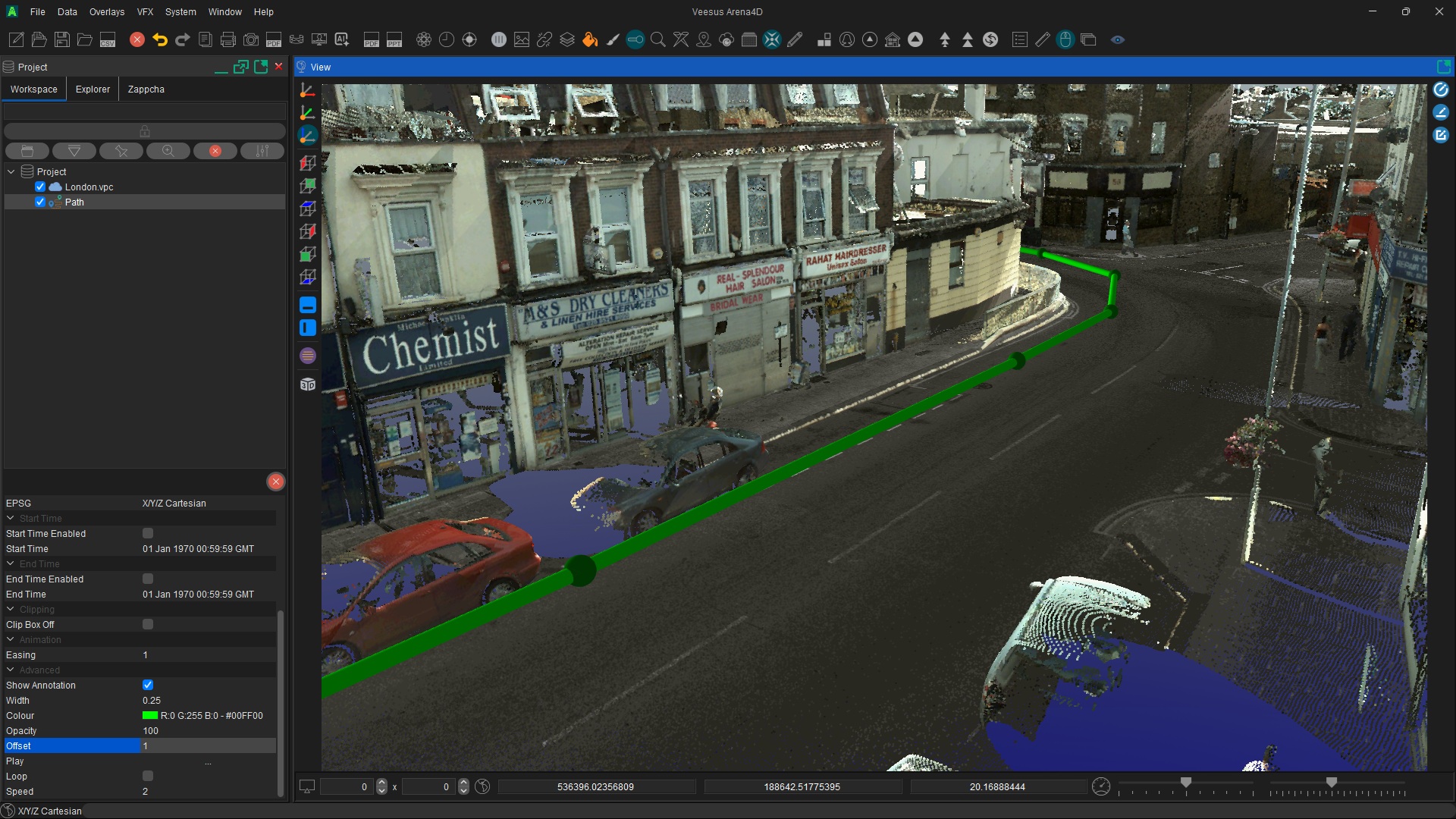Take a screenshot with the camera icon

(251, 40)
